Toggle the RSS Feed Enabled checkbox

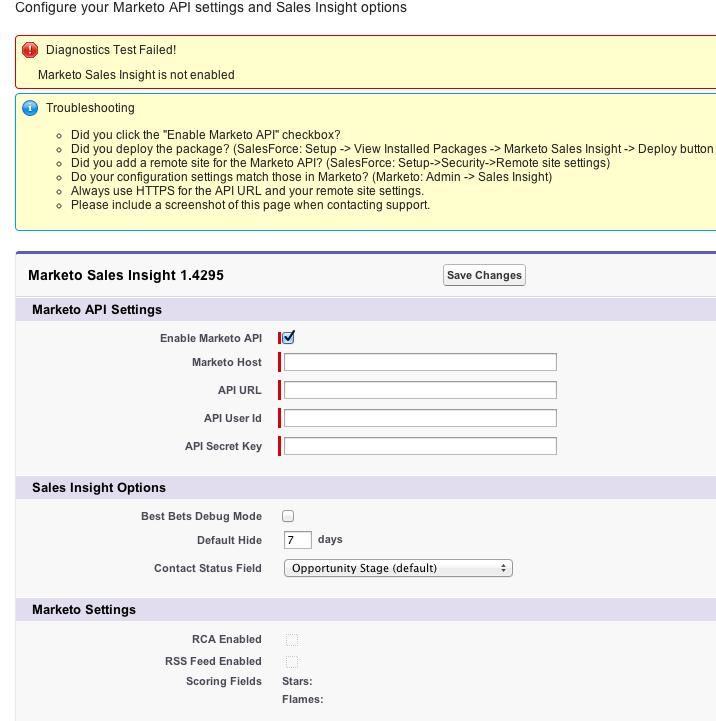point(292,662)
